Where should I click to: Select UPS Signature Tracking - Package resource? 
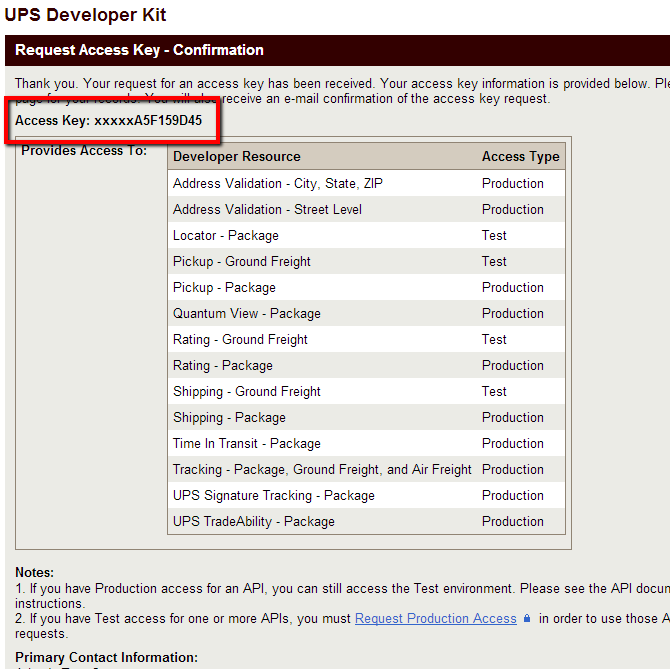coord(273,496)
